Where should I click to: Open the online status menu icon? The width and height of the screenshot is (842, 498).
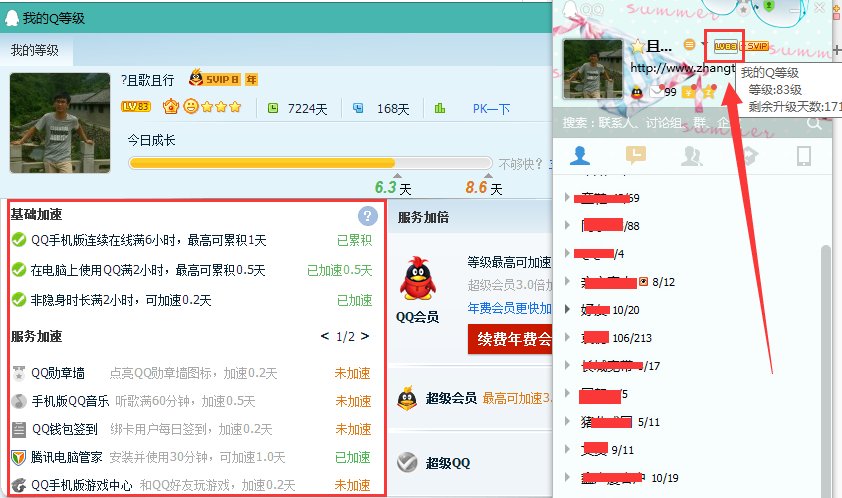[689, 45]
